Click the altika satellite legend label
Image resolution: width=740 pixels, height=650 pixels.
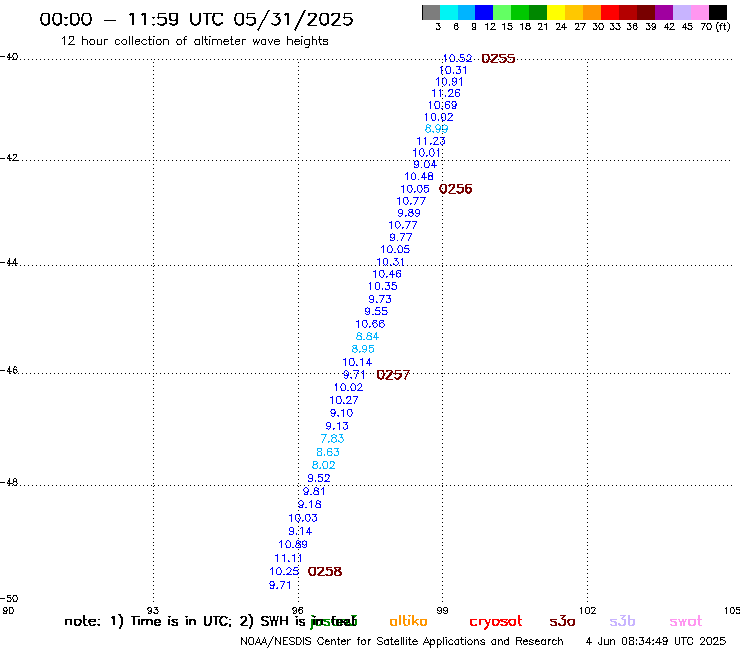tap(408, 621)
